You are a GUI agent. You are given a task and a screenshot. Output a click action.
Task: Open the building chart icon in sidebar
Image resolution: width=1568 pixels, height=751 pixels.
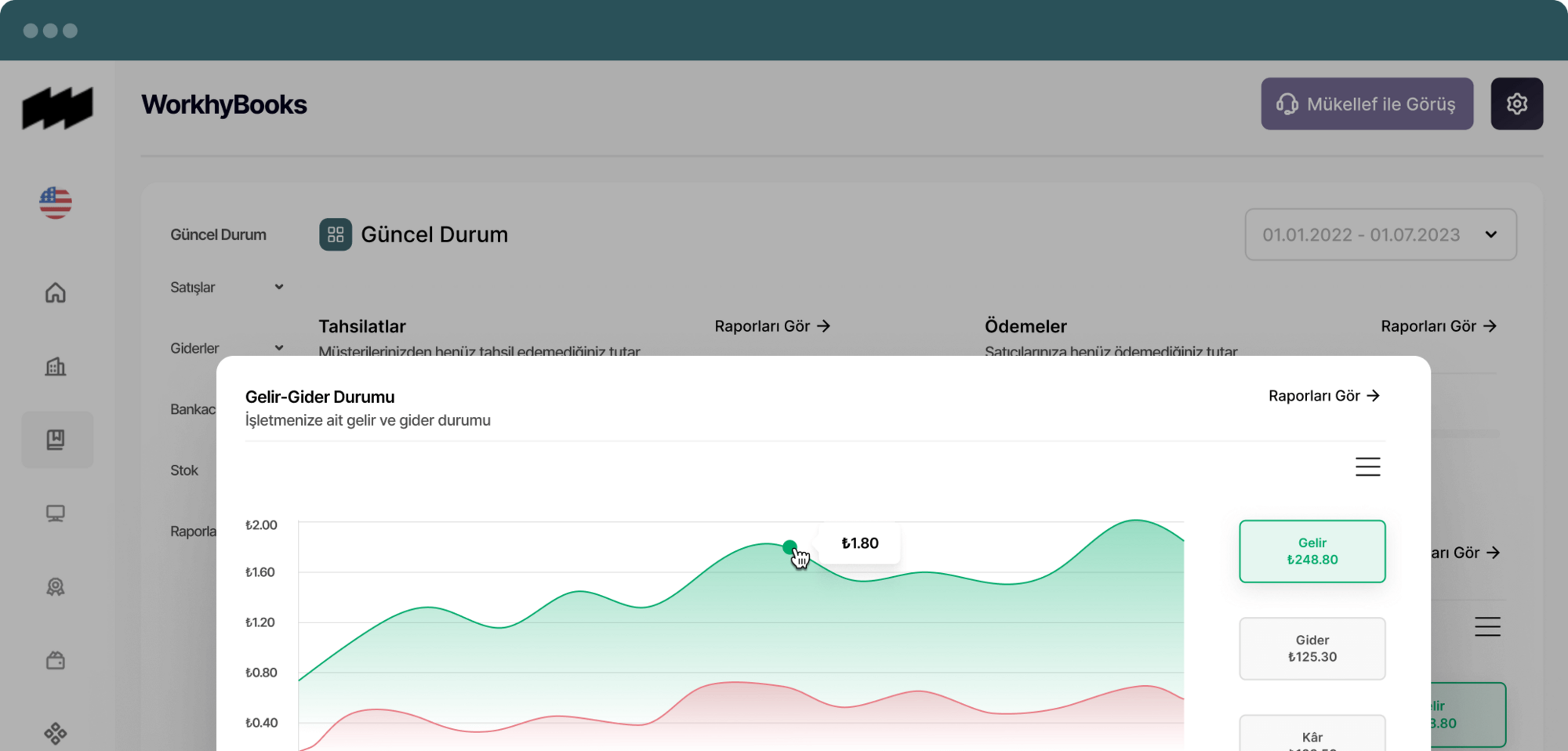click(x=56, y=366)
